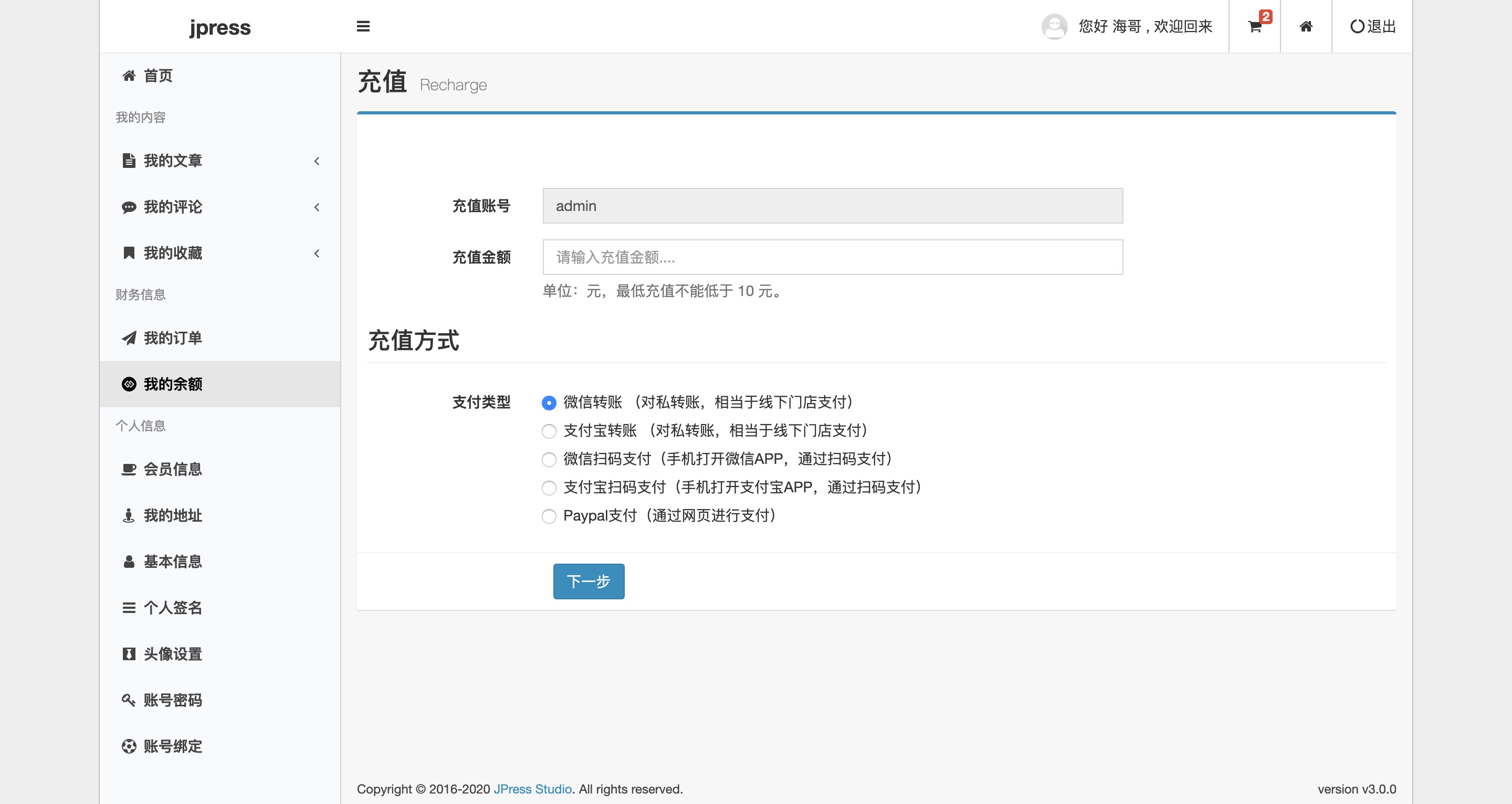Click the 我的收藏 bookmark icon
The height and width of the screenshot is (804, 1512).
129,253
